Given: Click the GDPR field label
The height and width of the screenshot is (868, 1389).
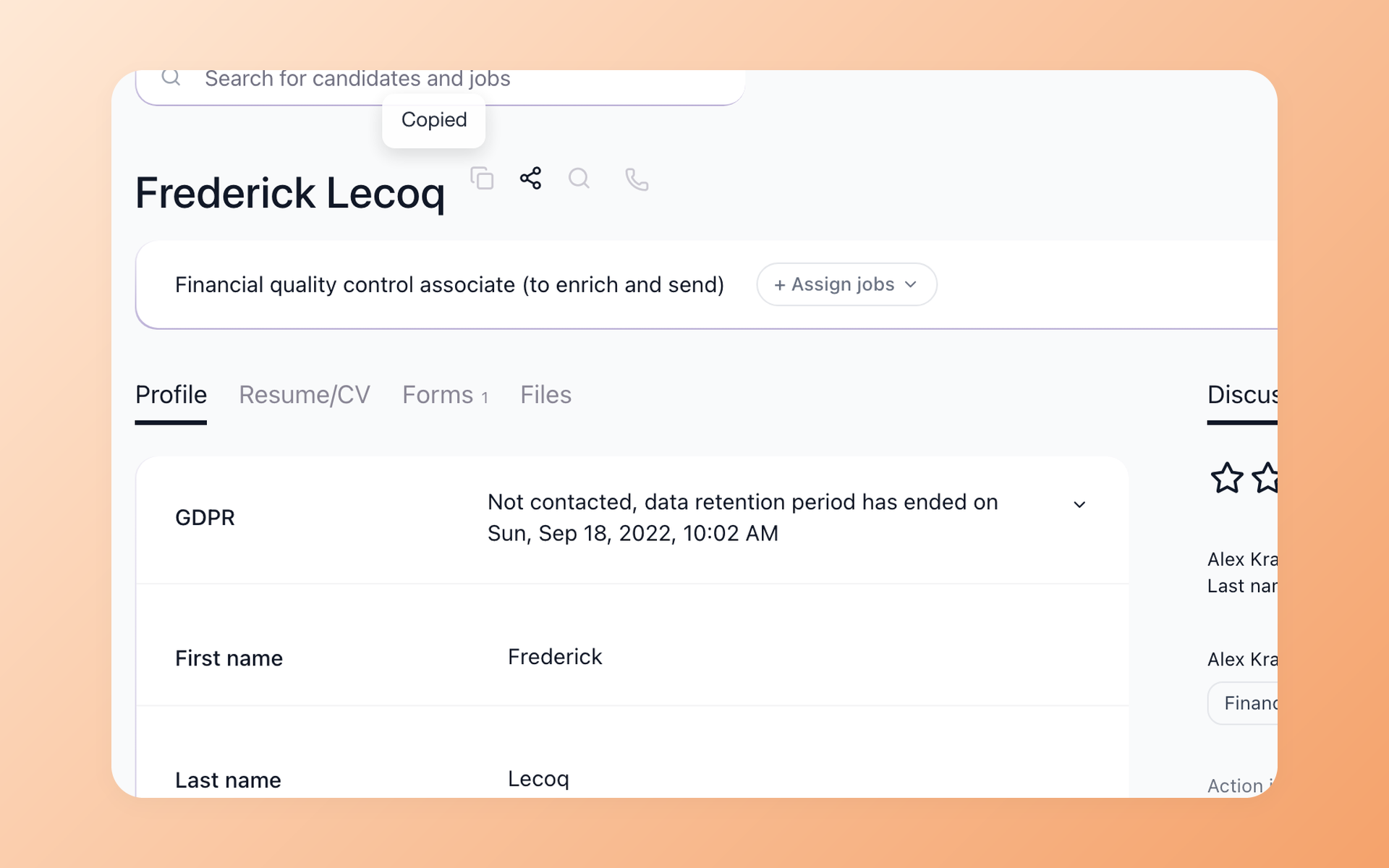Looking at the screenshot, I should click(x=205, y=518).
